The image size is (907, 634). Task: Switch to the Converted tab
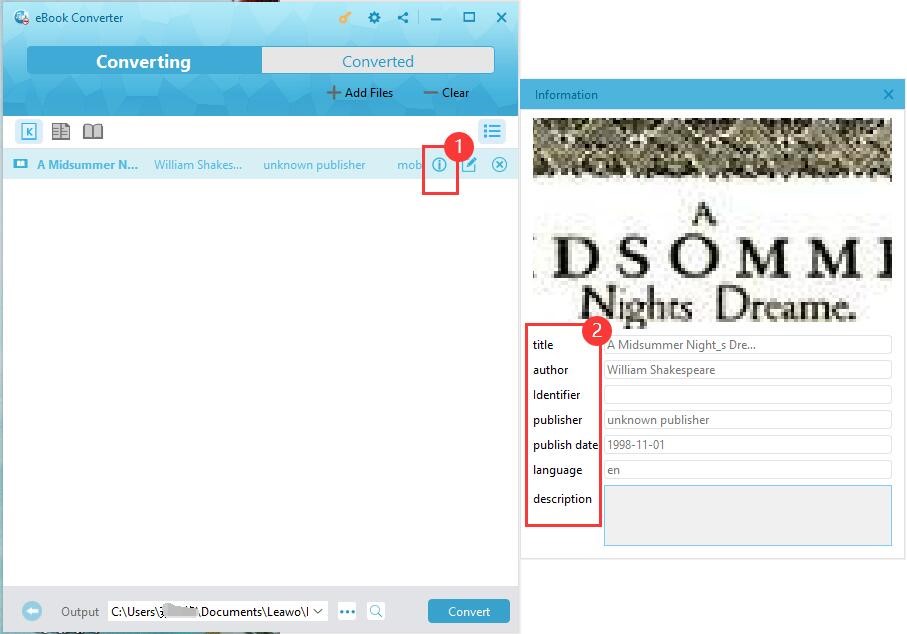pos(377,61)
